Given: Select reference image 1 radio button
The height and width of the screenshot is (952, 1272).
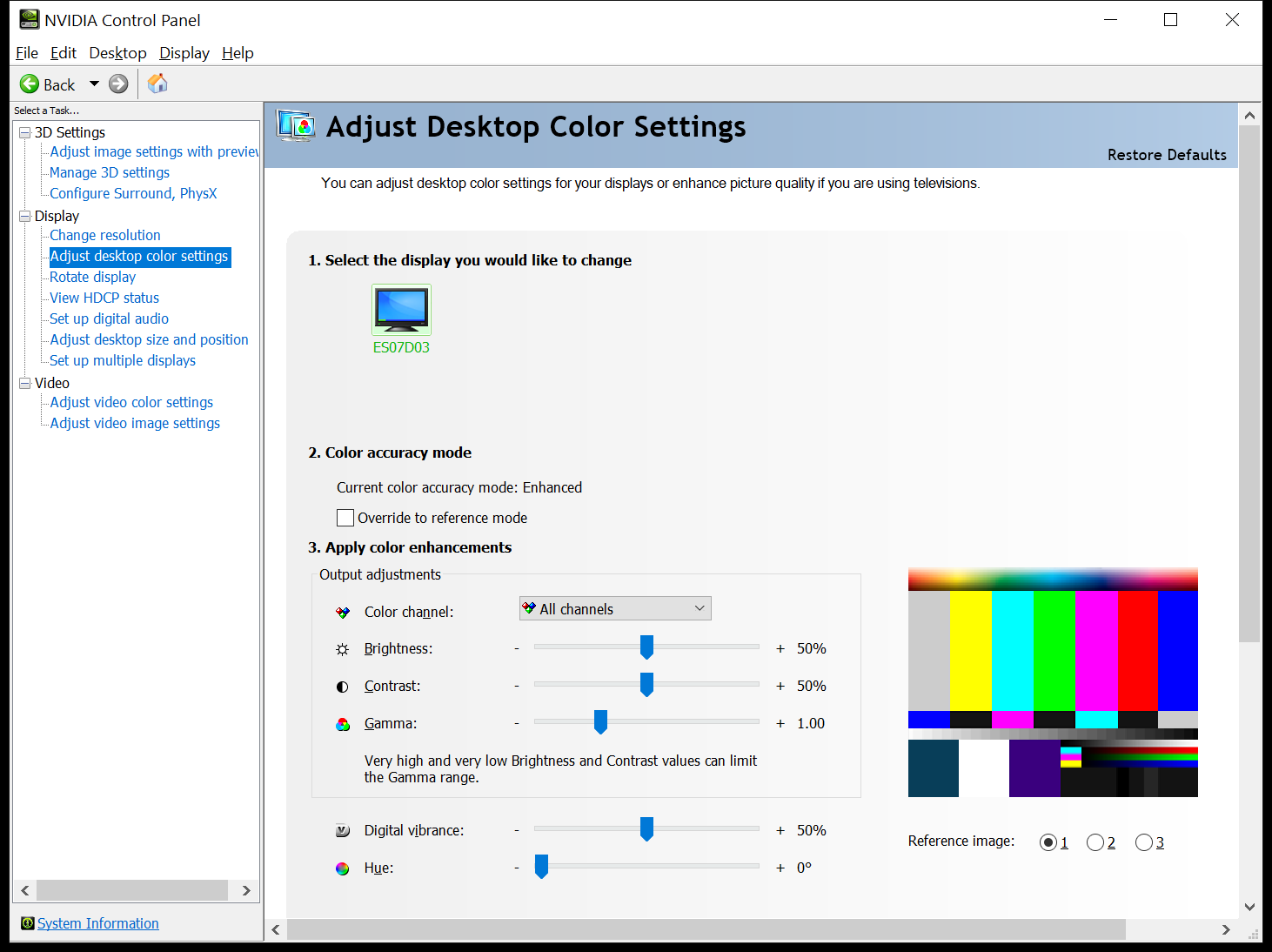Looking at the screenshot, I should [1048, 842].
